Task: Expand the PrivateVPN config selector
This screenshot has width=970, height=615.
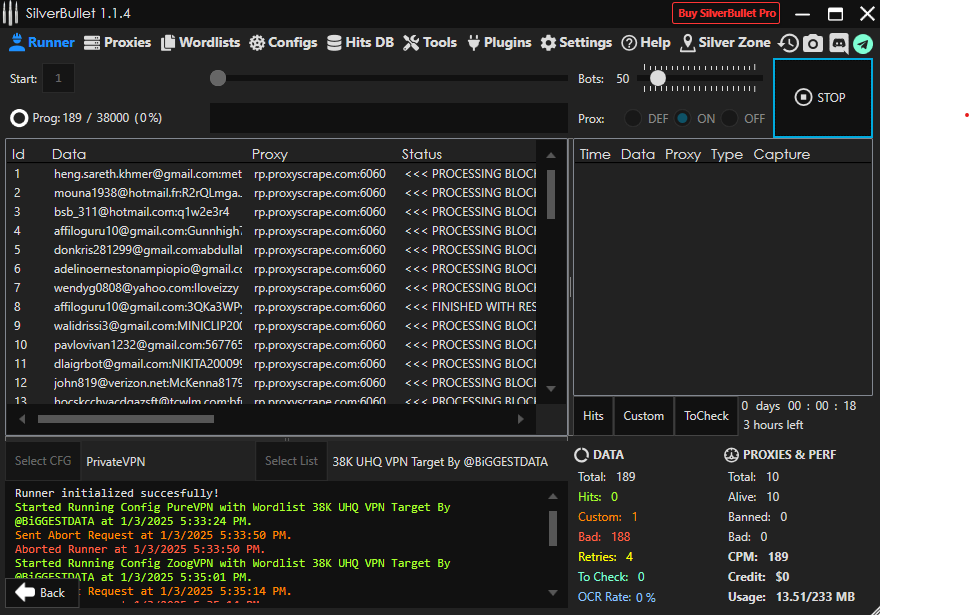Action: tap(160, 460)
